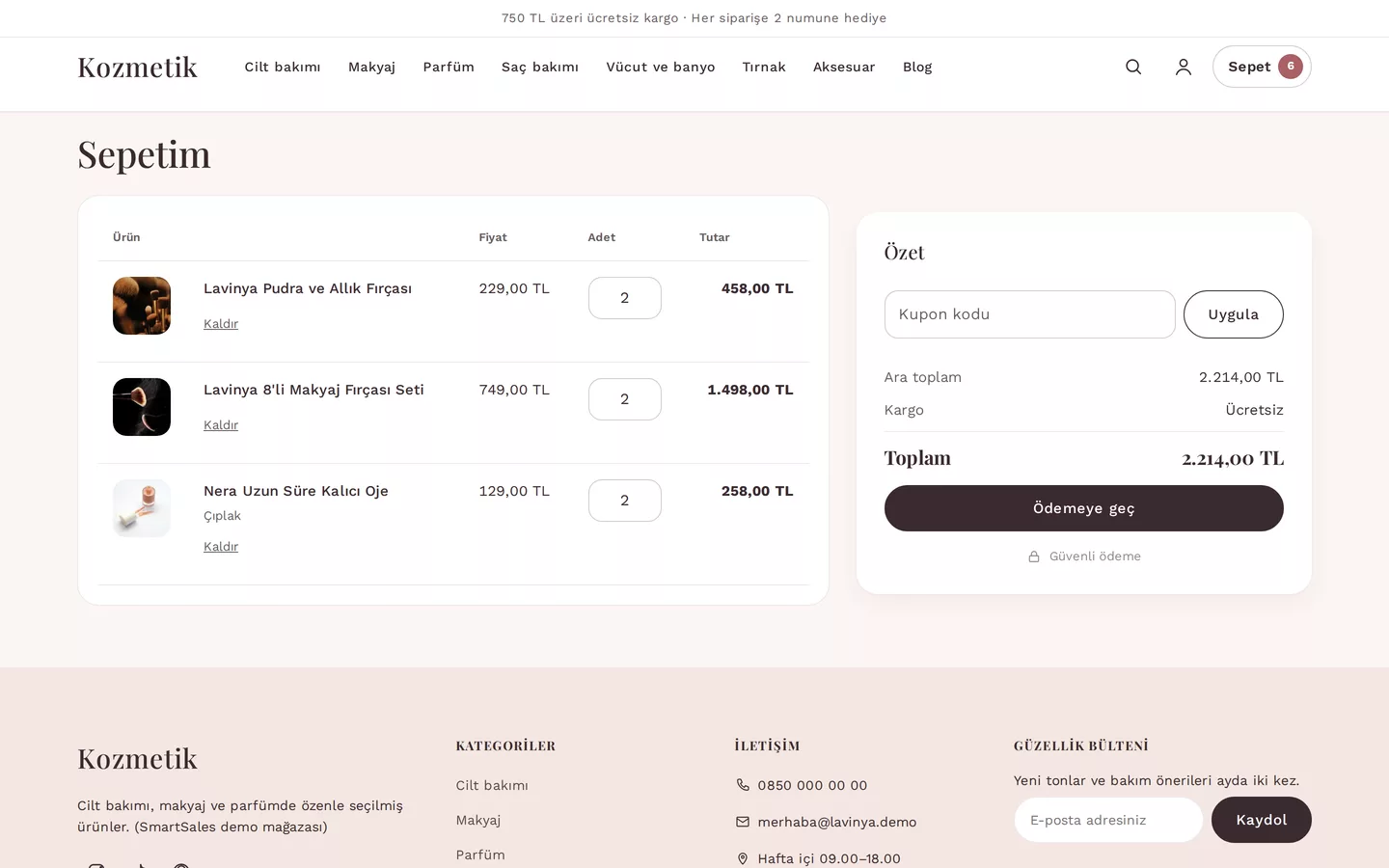The height and width of the screenshot is (868, 1389).
Task: Open Lavinya Pudra ve Allık Fırçası product link
Action: (308, 288)
